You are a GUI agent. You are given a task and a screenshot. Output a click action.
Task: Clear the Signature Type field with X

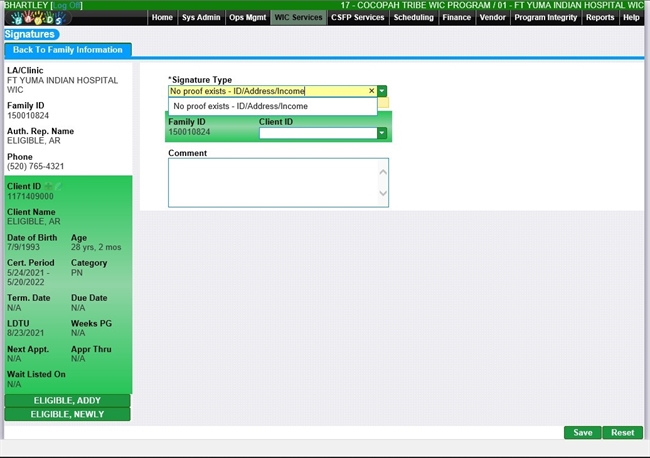(371, 91)
